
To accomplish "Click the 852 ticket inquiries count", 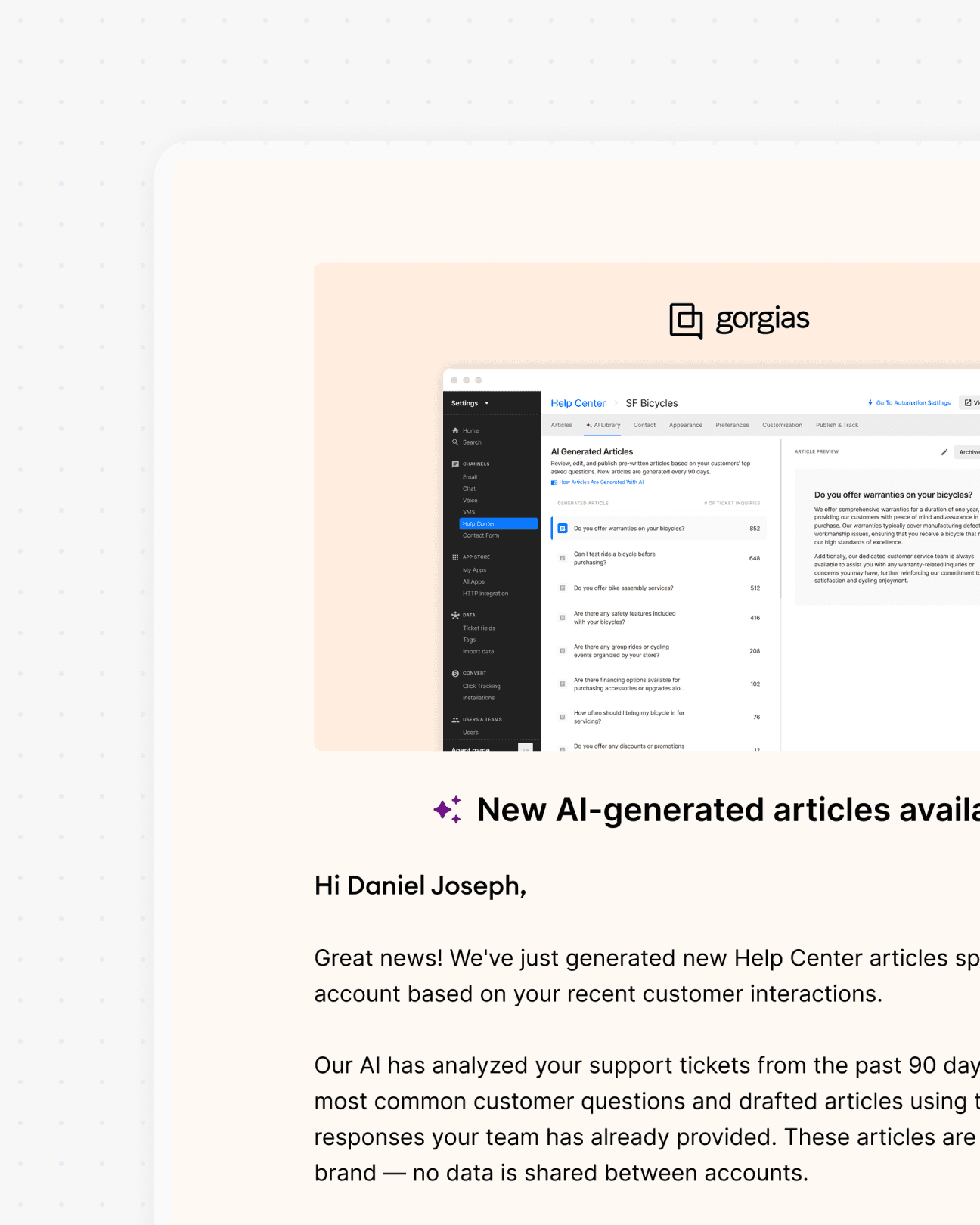I will click(755, 529).
